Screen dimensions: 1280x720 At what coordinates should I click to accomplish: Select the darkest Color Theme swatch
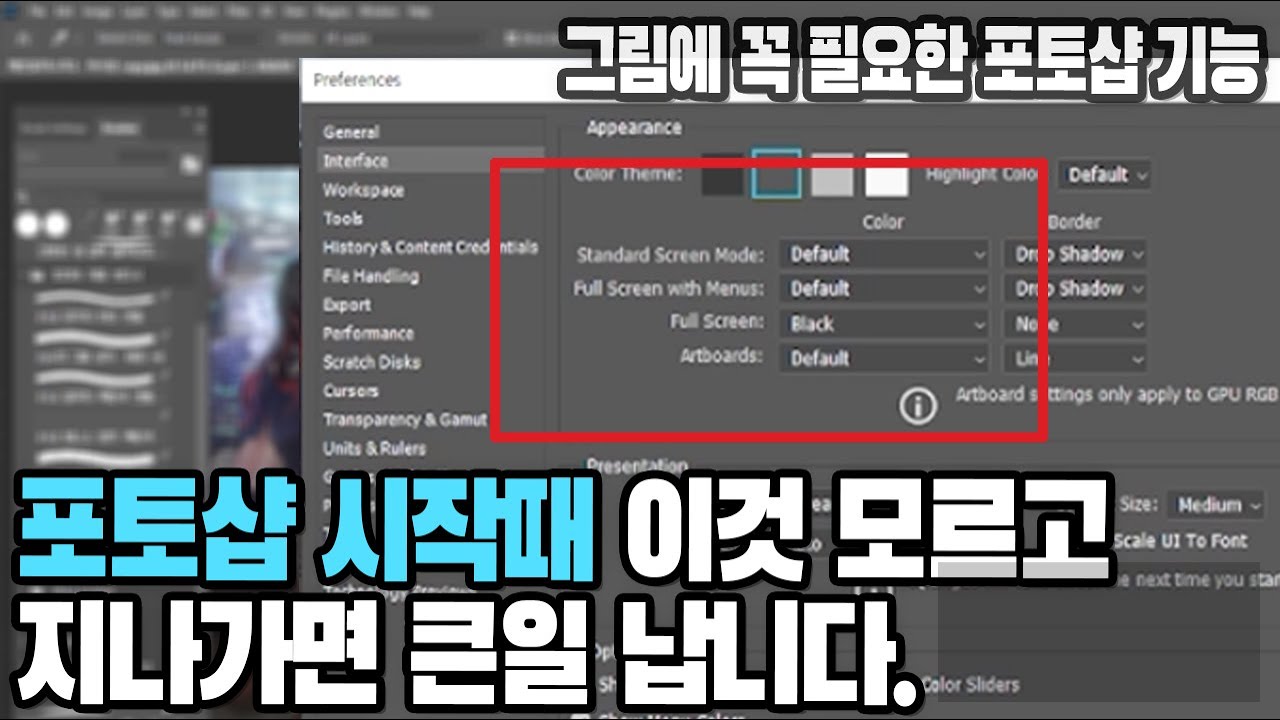723,175
